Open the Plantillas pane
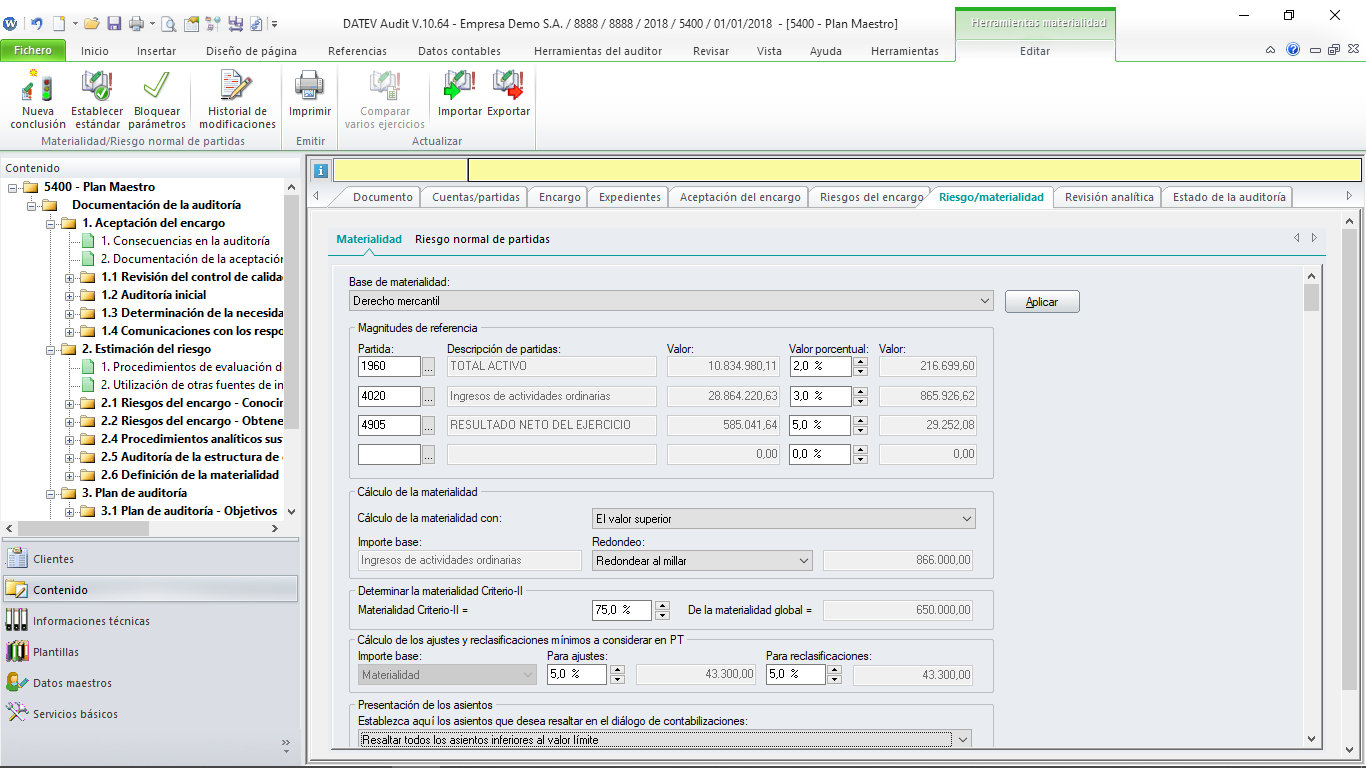Image resolution: width=1366 pixels, height=768 pixels. pos(150,652)
